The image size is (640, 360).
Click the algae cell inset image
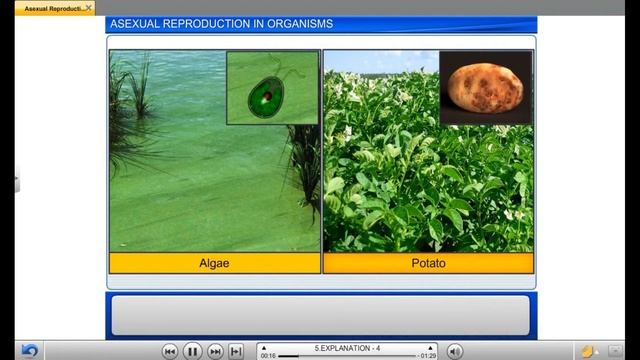coord(273,87)
